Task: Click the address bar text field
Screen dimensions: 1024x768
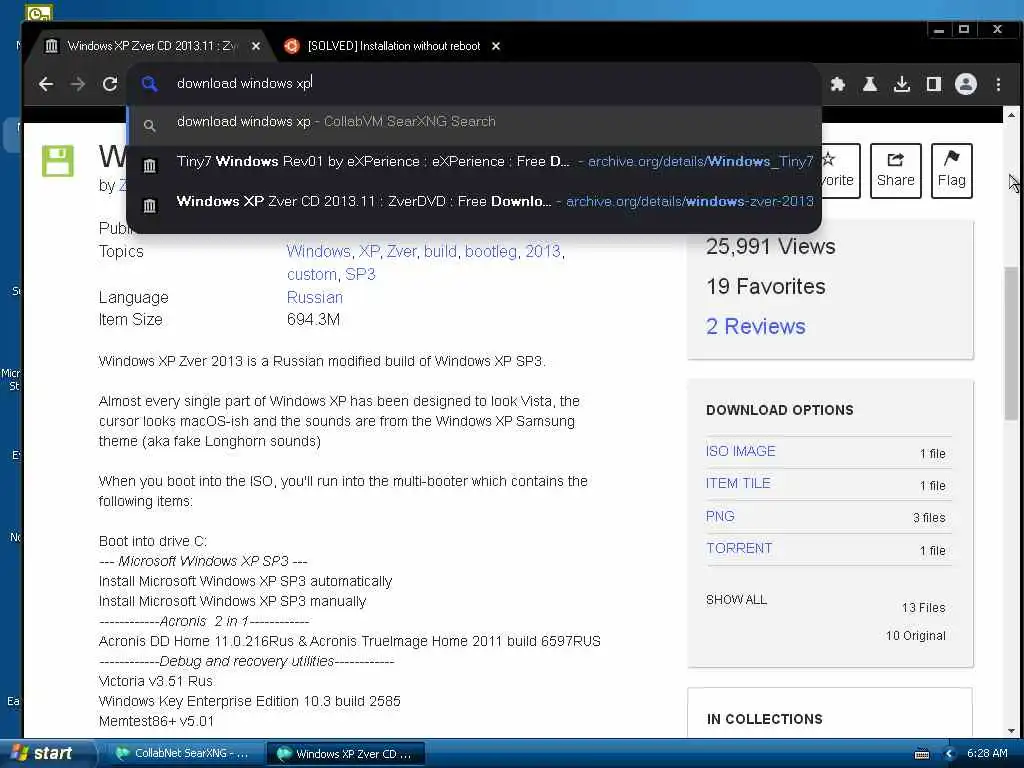Action: click(x=474, y=83)
